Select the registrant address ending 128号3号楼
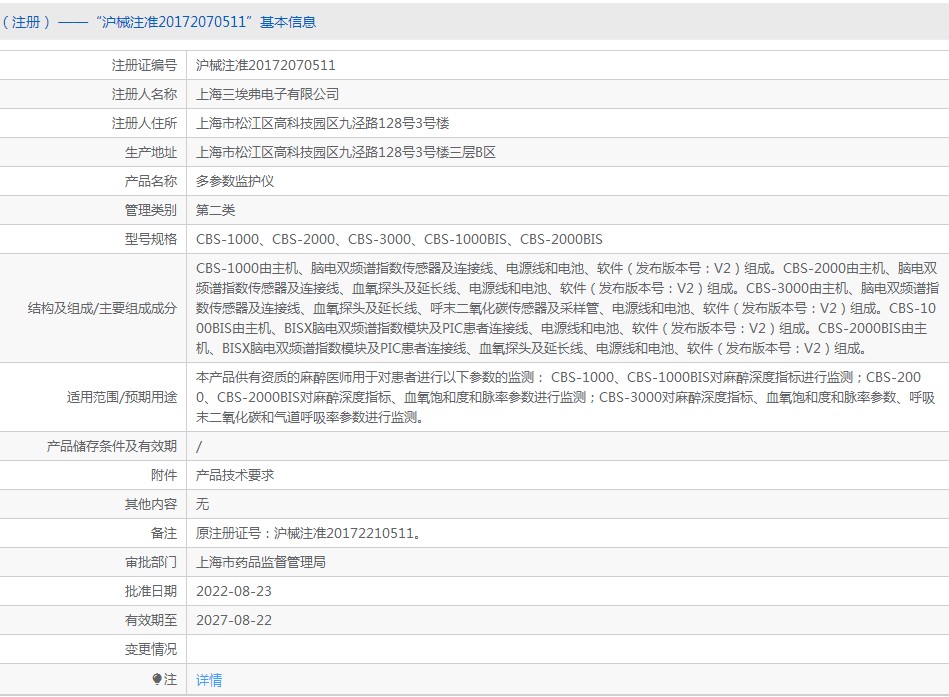Image resolution: width=949 pixels, height=697 pixels. tap(323, 123)
